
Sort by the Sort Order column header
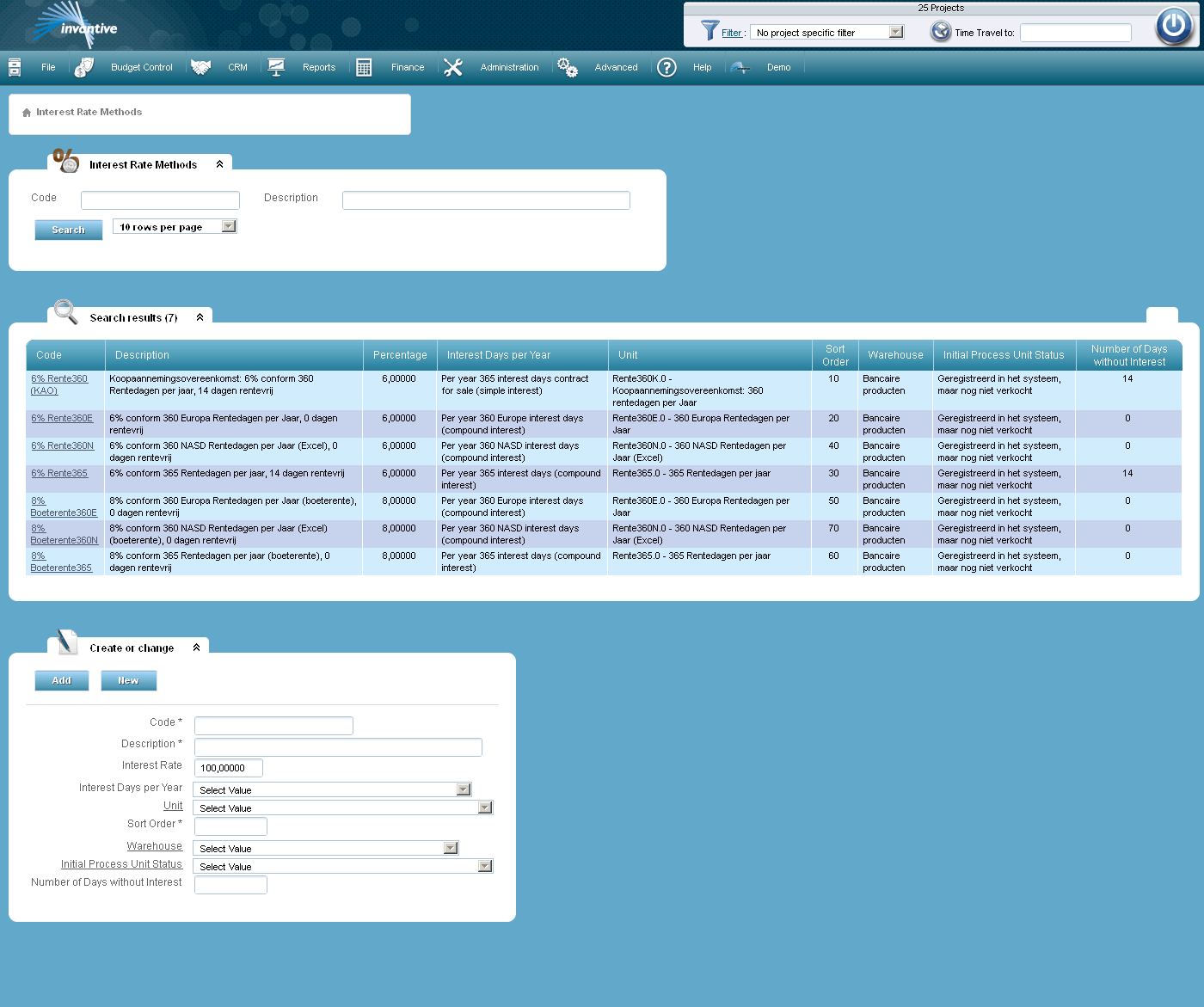(835, 355)
